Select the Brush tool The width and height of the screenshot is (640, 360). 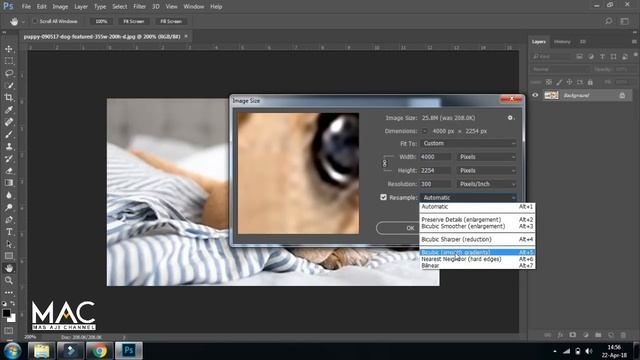pos(9,134)
